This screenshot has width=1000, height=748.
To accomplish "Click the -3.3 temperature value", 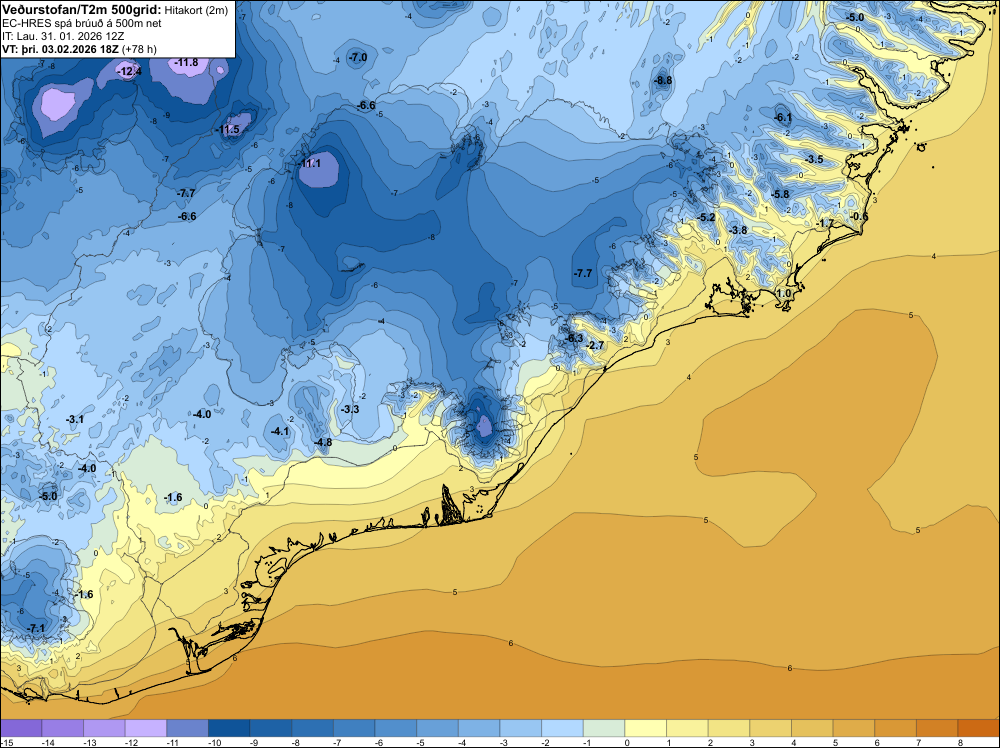I will click(350, 409).
